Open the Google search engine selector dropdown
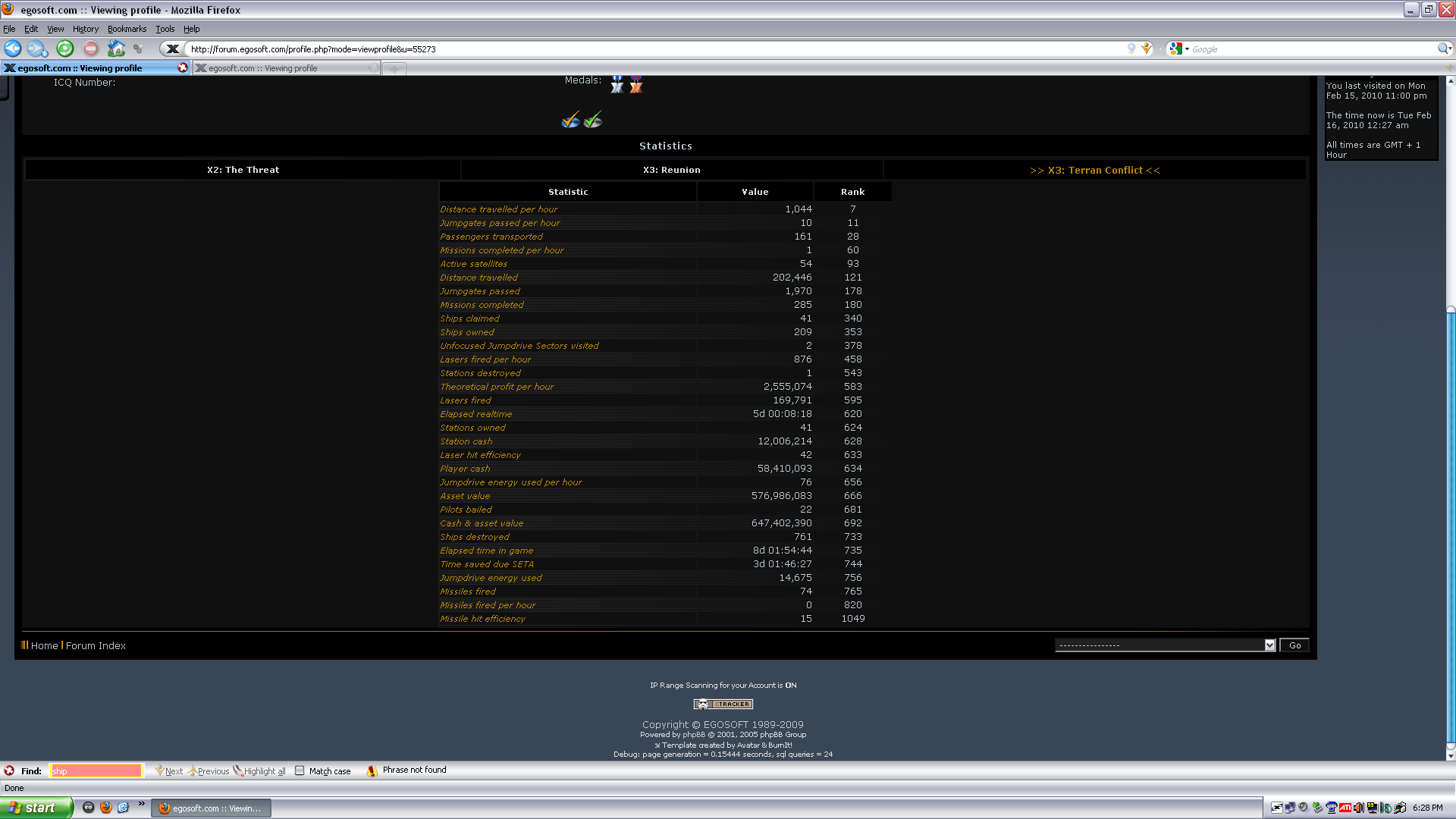 tap(1179, 49)
